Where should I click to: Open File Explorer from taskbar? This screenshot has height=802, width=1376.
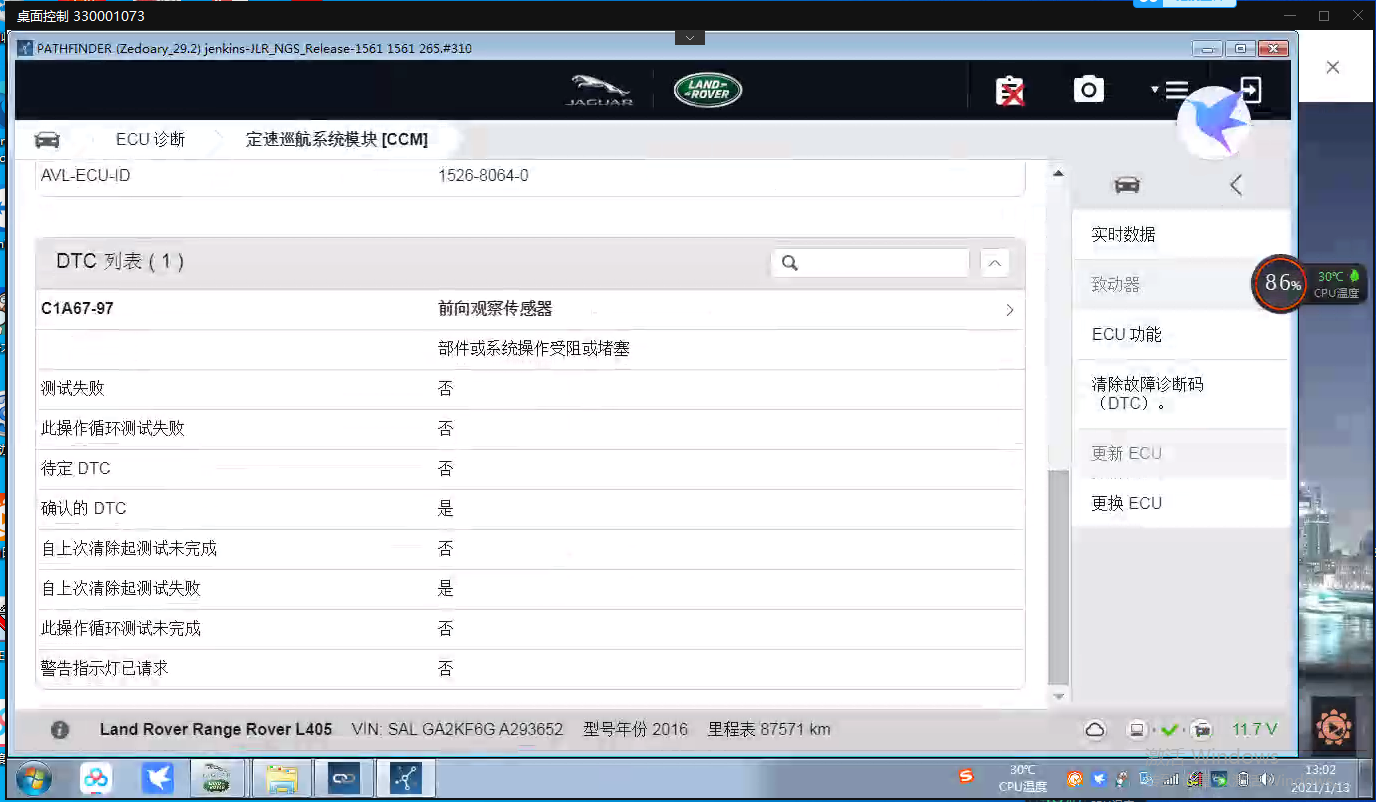coord(282,778)
